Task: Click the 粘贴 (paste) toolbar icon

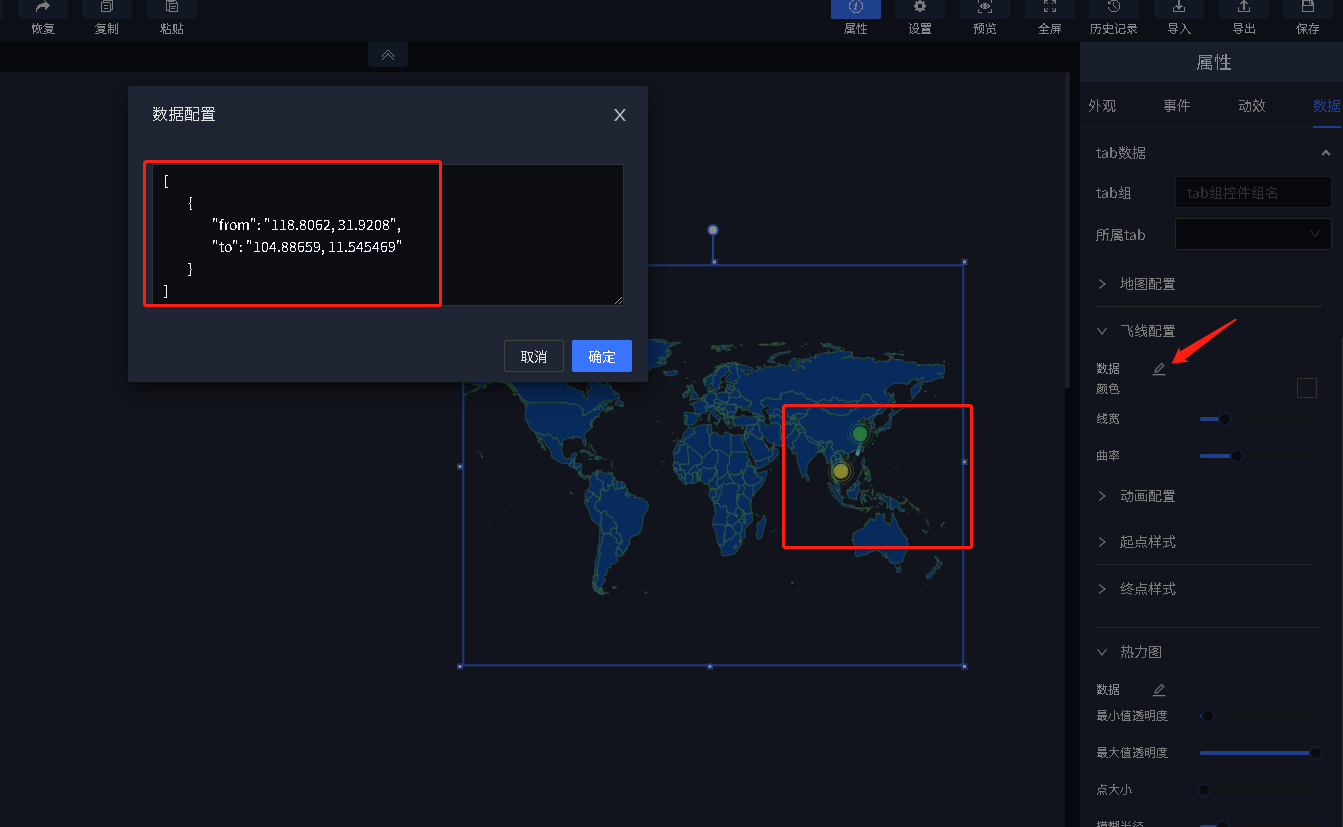Action: [172, 8]
